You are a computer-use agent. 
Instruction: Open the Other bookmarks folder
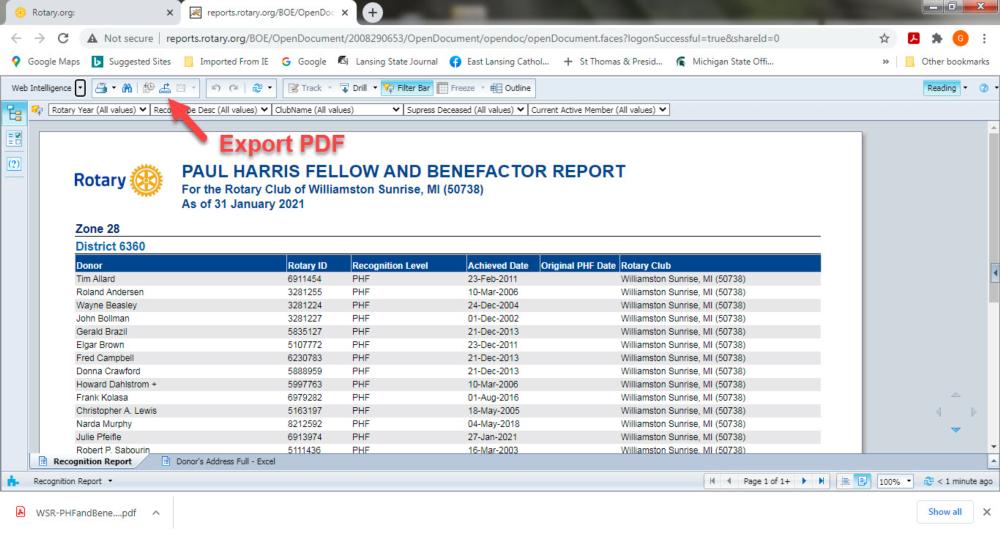[x=946, y=62]
